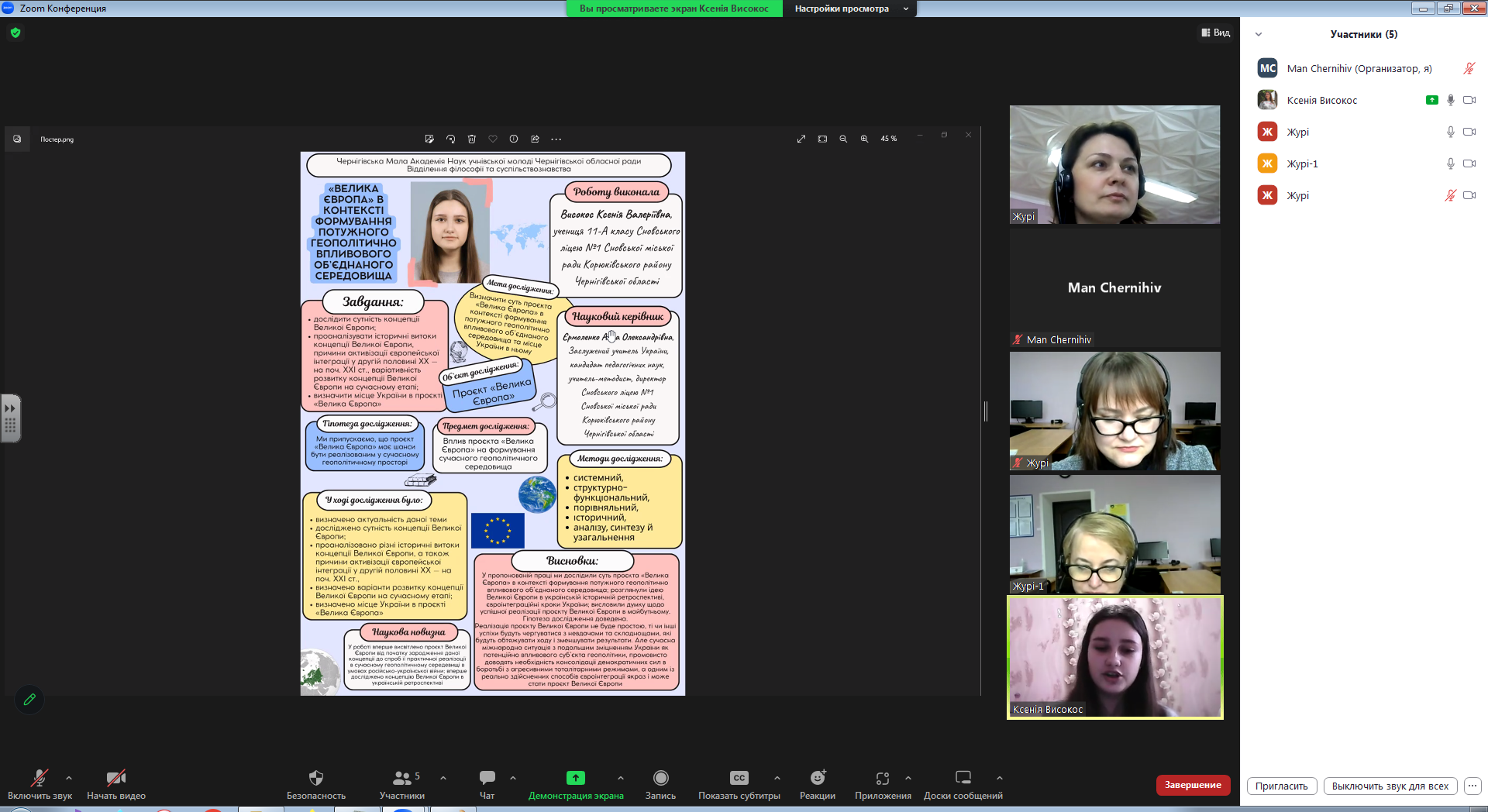The height and width of the screenshot is (812, 1488).
Task: Expand audio options arrow next to microphone
Action: click(x=69, y=778)
